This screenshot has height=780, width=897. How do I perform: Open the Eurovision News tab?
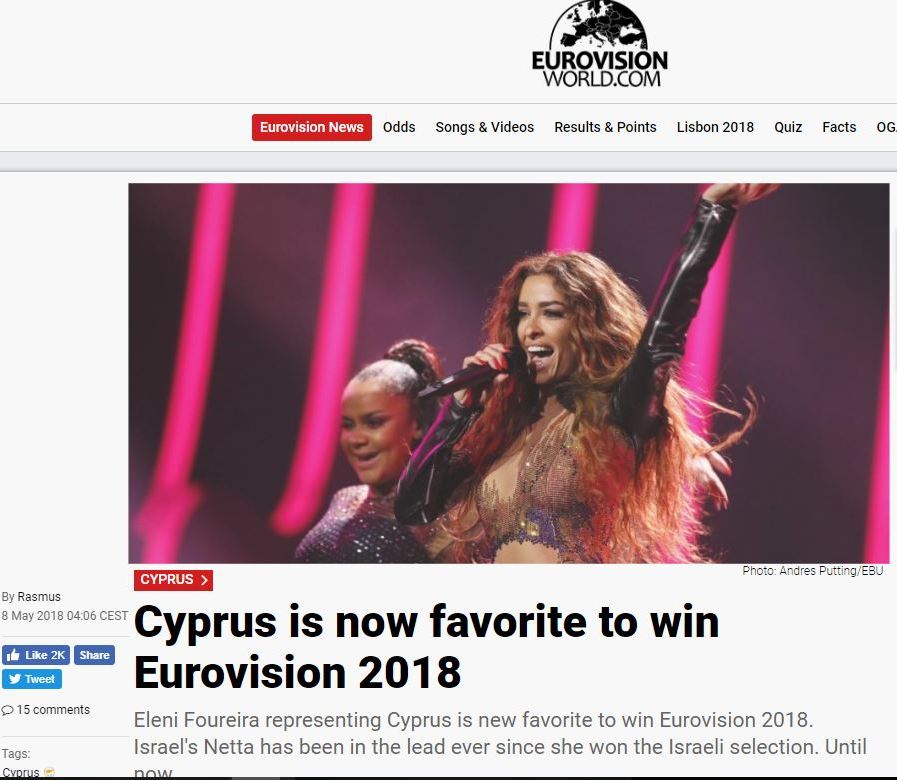coord(312,127)
